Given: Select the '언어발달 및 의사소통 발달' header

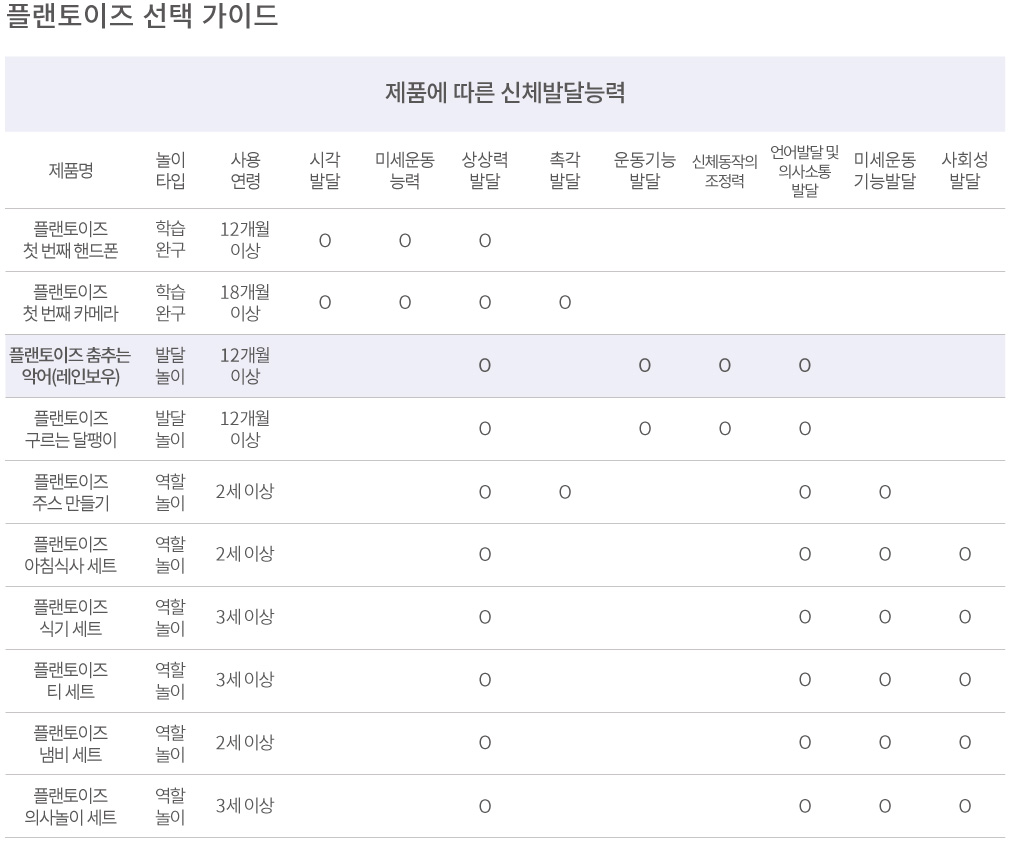Looking at the screenshot, I should click(805, 171).
